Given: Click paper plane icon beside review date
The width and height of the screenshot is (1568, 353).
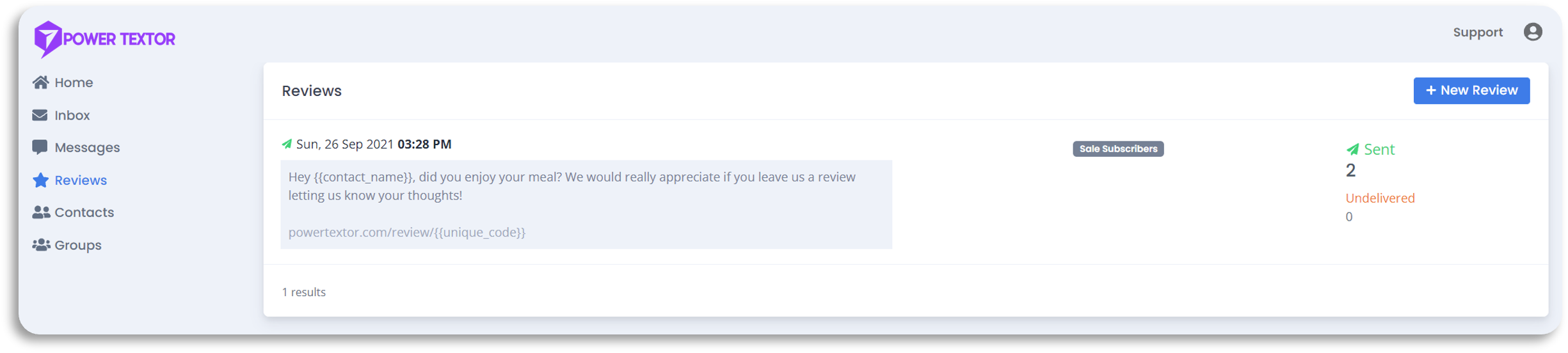Looking at the screenshot, I should 287,144.
